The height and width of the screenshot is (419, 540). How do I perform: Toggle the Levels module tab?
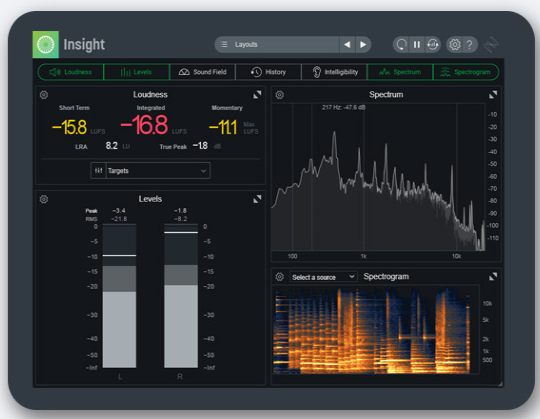pyautogui.click(x=136, y=72)
